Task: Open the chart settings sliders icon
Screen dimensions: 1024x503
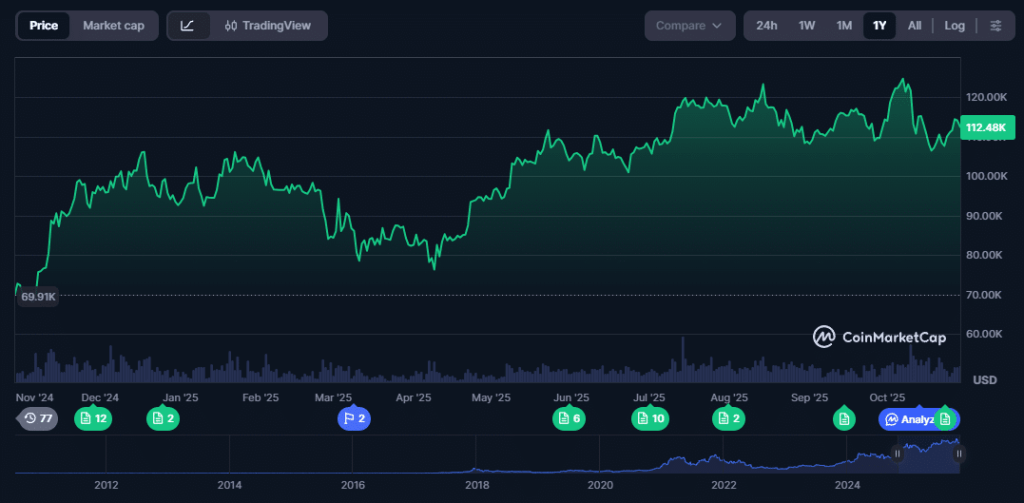Action: pyautogui.click(x=995, y=25)
